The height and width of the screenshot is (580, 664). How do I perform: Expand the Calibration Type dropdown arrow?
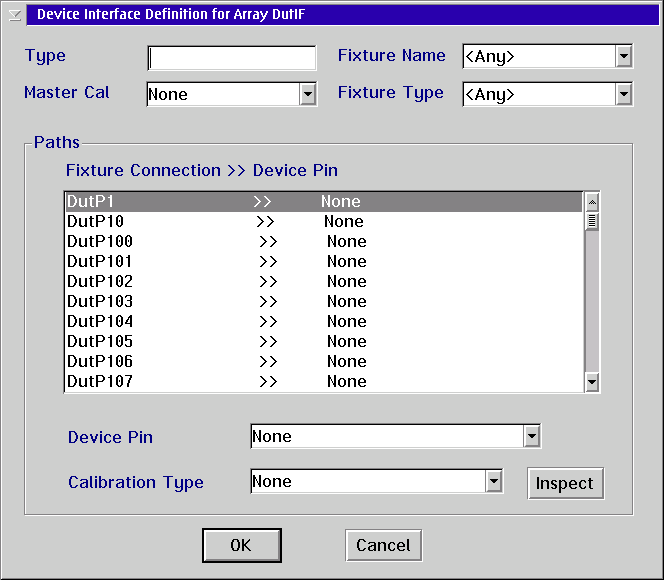click(x=494, y=481)
